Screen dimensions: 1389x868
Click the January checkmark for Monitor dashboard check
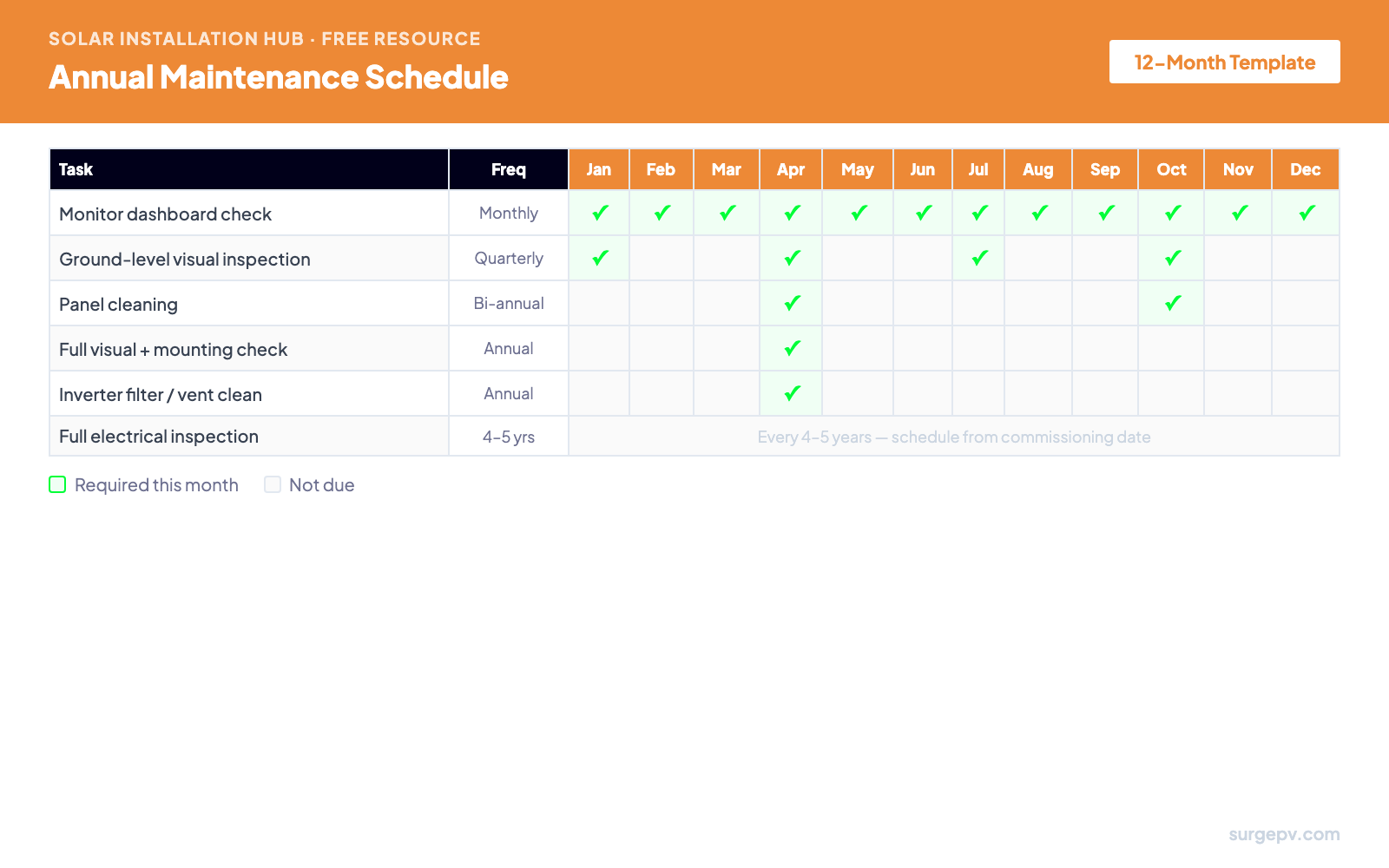click(599, 212)
